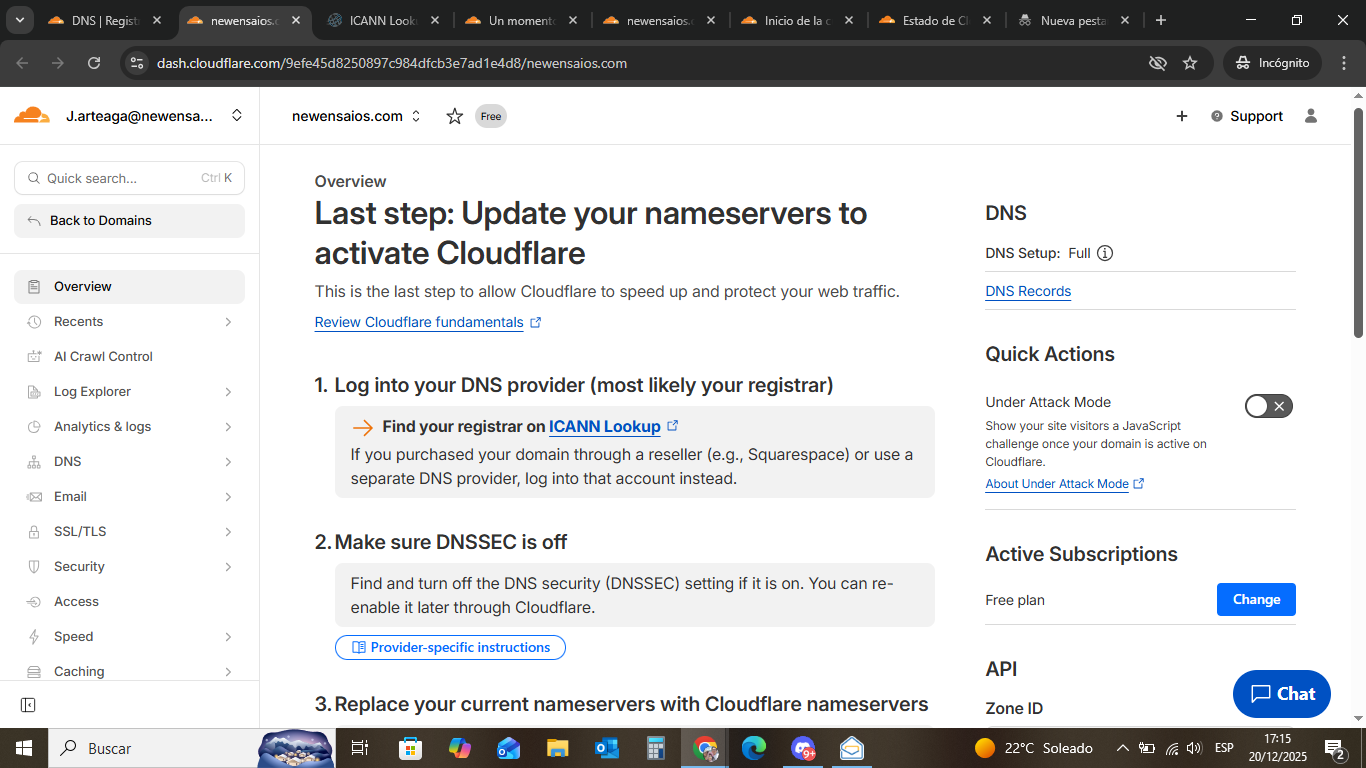The image size is (1366, 768).
Task: Toggle Under Attack Mode switch
Action: click(1269, 405)
